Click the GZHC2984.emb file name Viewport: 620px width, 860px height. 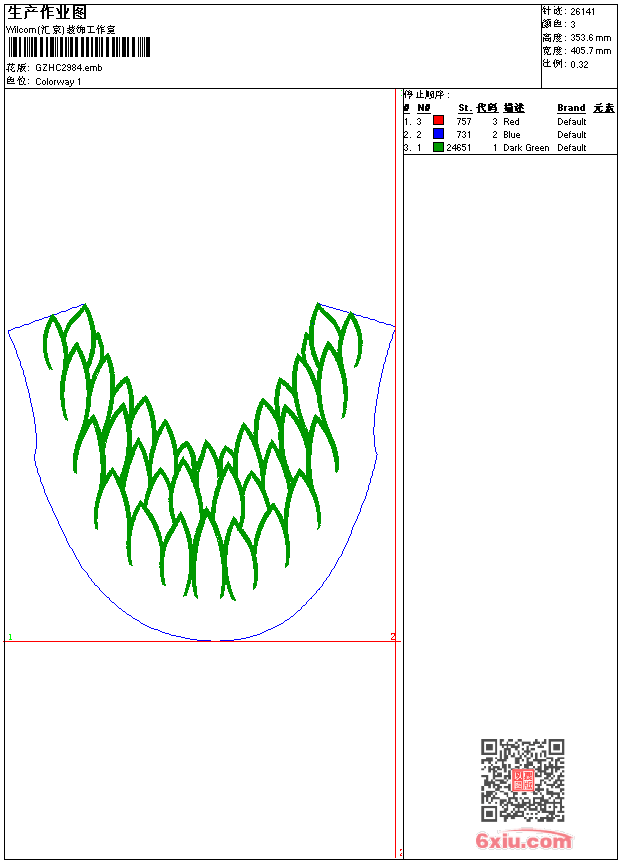click(69, 67)
